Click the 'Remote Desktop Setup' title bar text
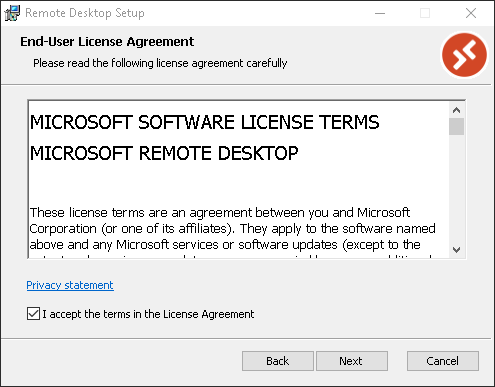Image resolution: width=495 pixels, height=387 pixels. (x=85, y=13)
